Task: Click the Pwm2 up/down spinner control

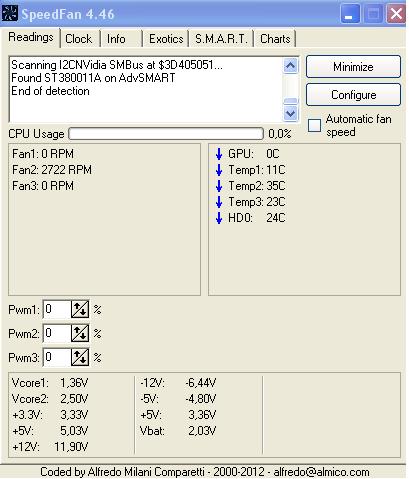Action: [80, 333]
